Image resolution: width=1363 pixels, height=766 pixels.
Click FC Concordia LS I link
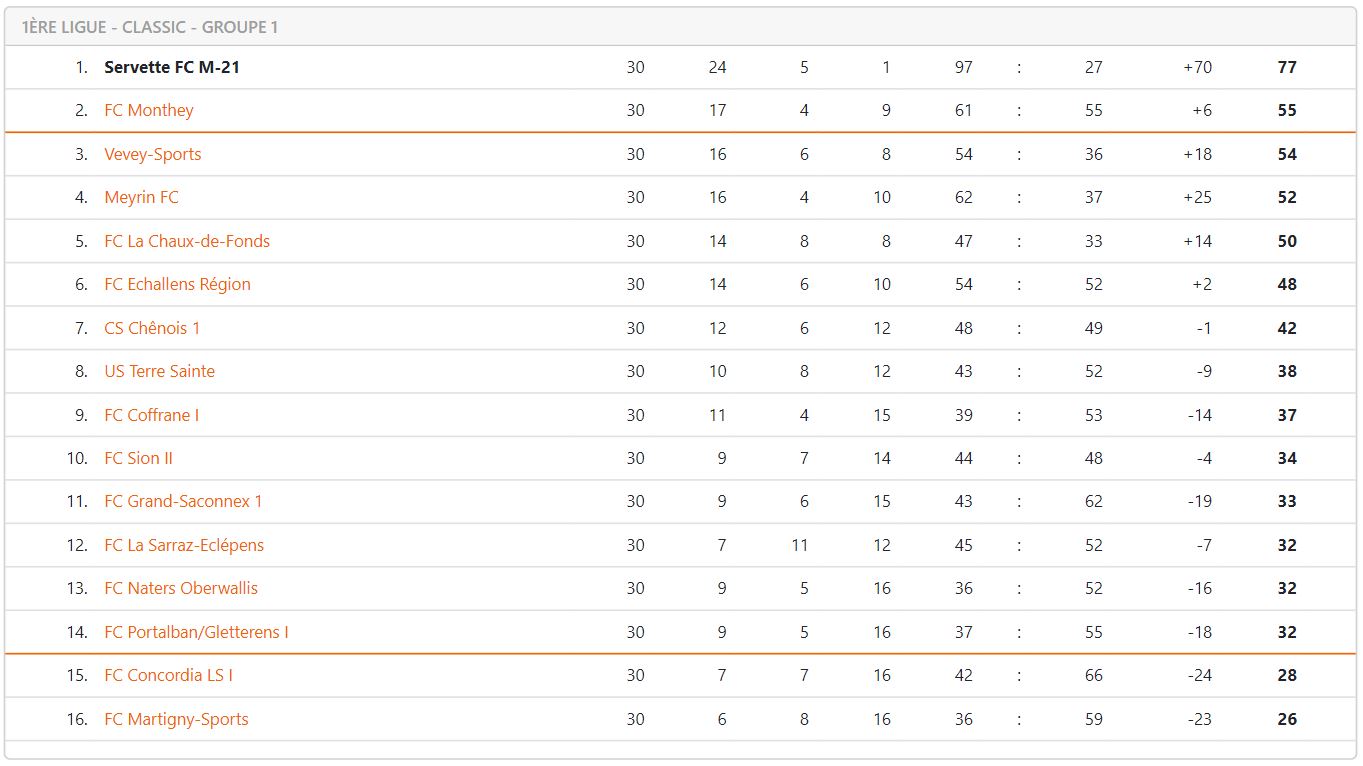tap(168, 675)
